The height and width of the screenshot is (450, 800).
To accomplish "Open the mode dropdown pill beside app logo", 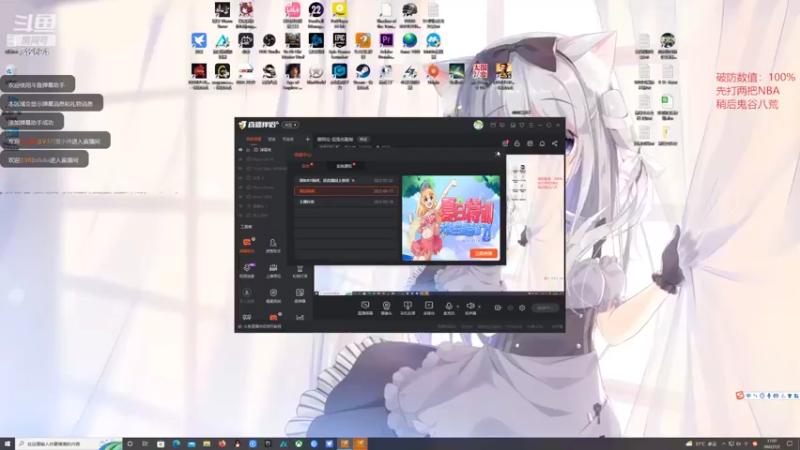I will [x=290, y=125].
